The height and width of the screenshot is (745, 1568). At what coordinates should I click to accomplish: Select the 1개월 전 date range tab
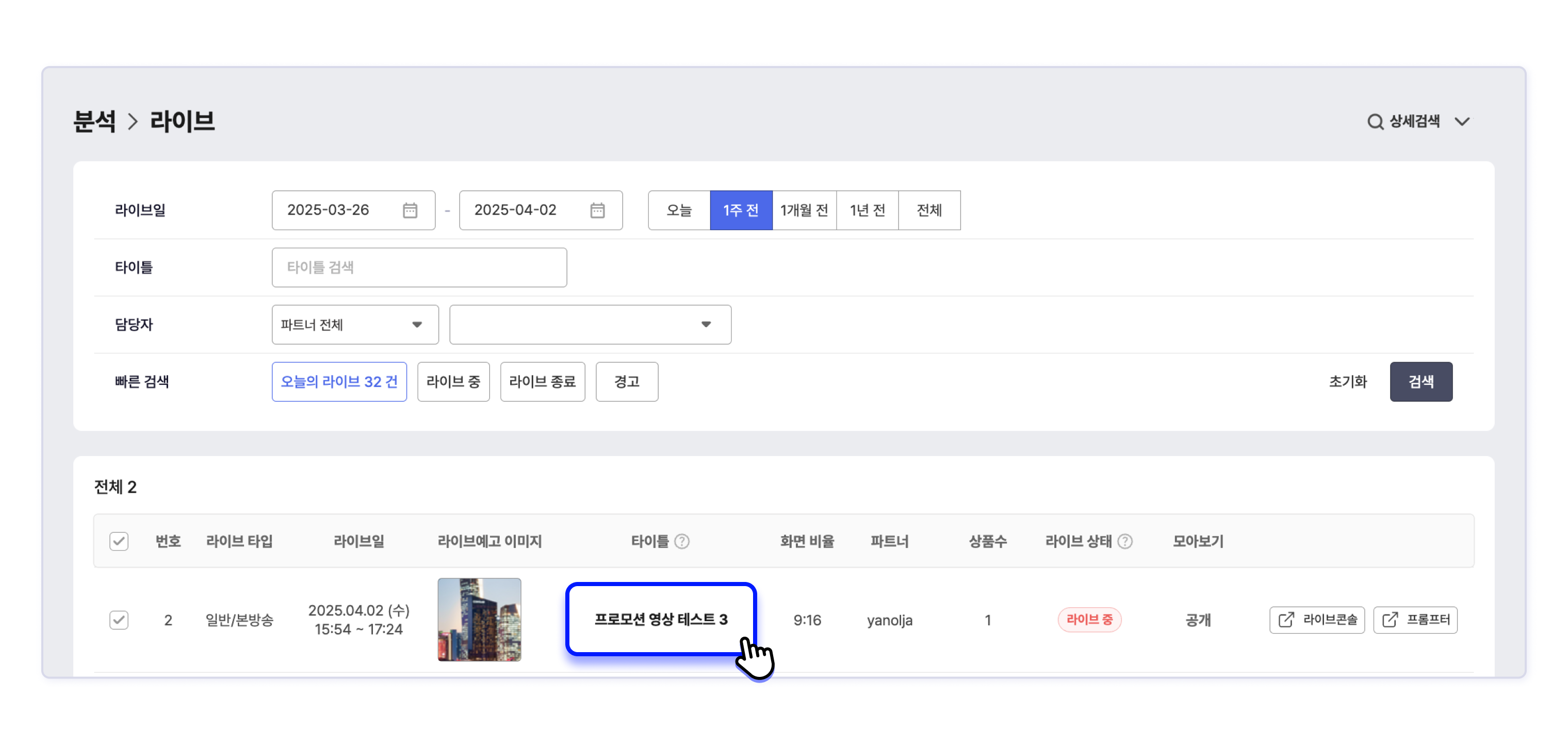click(x=804, y=210)
